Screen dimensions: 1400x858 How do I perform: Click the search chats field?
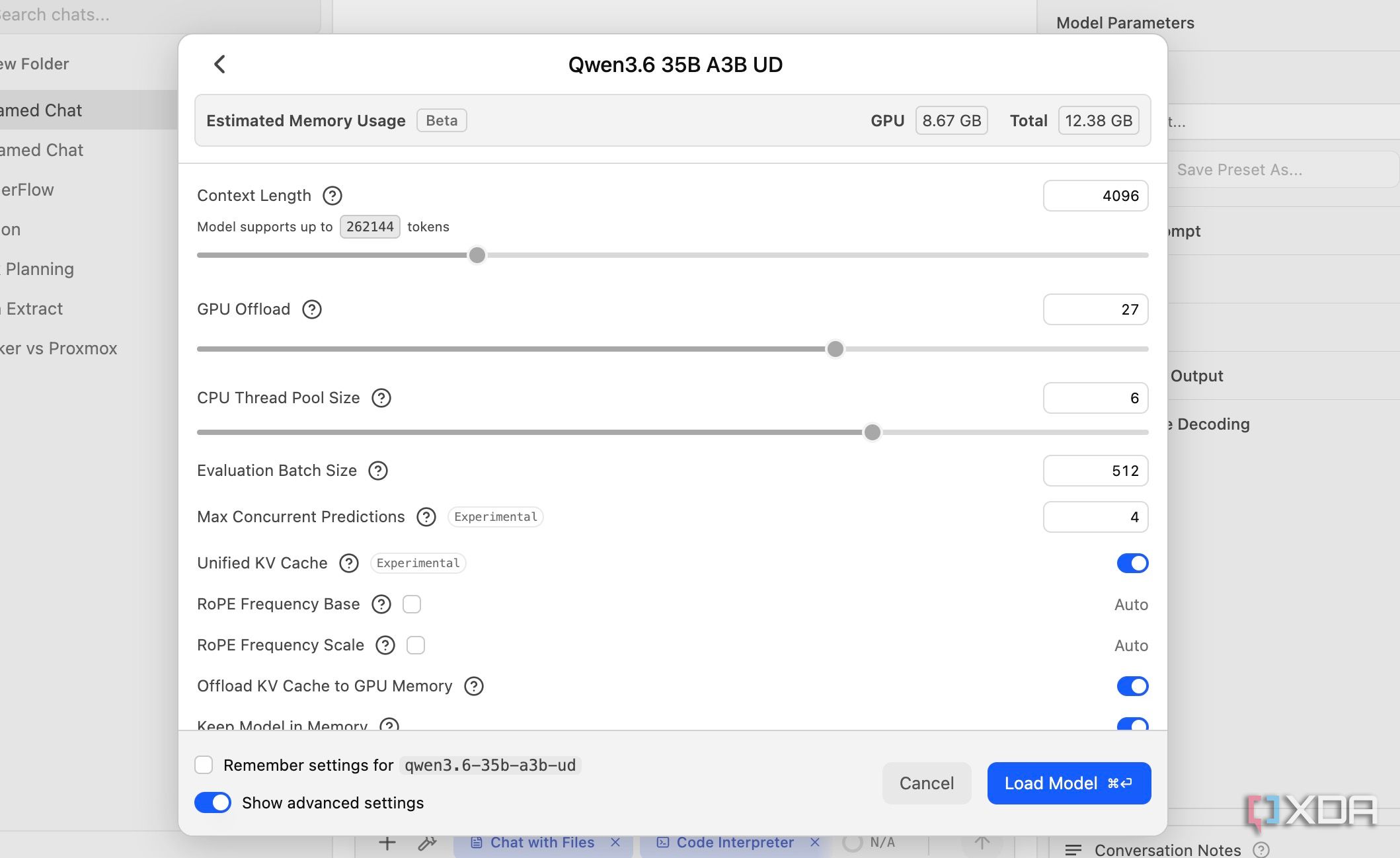tap(159, 15)
